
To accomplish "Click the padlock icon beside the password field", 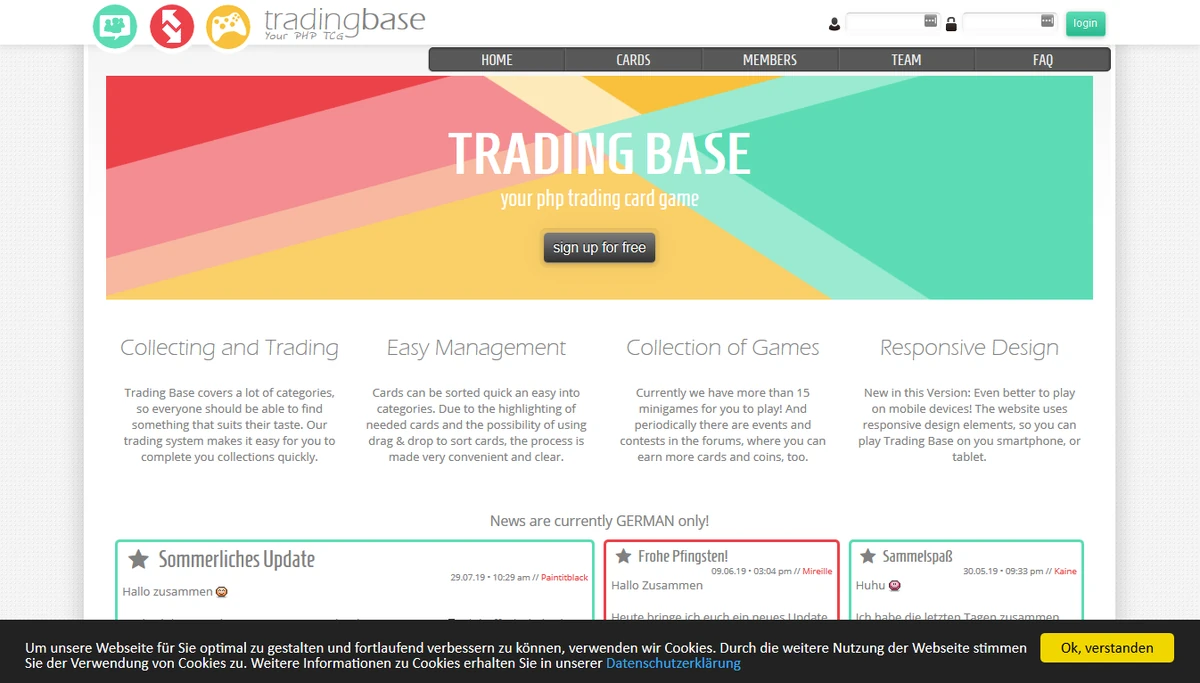I will (x=951, y=23).
